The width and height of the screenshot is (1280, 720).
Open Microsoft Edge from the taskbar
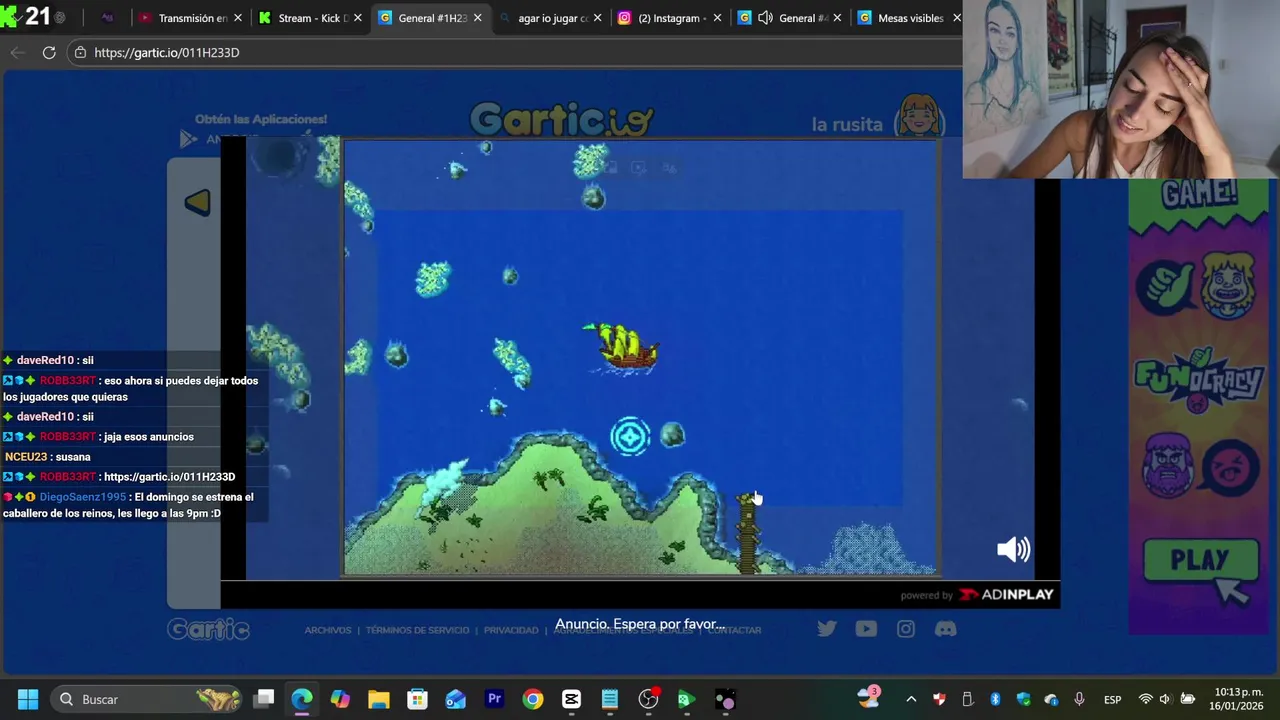(302, 699)
